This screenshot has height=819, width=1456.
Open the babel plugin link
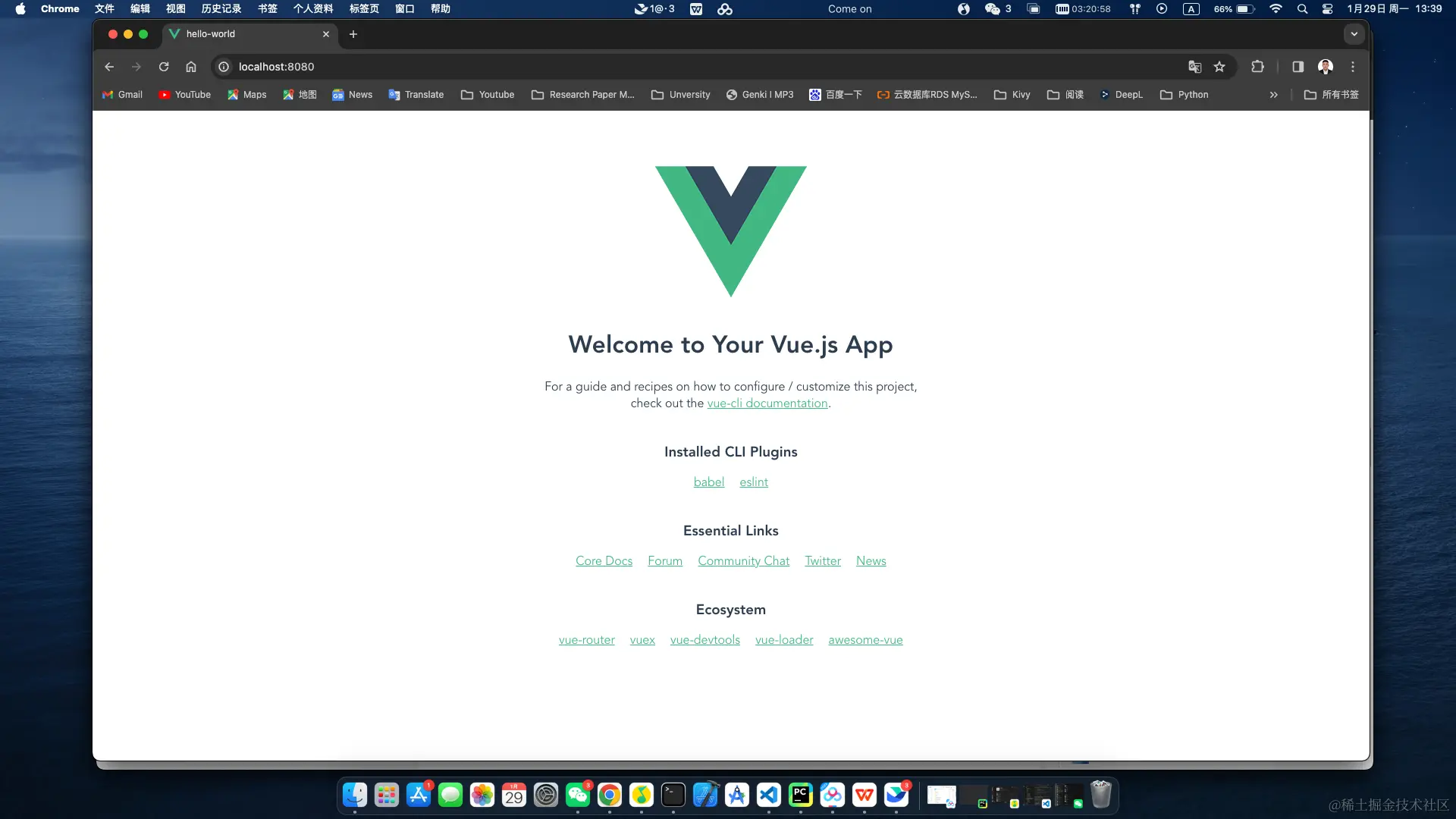[x=709, y=482]
